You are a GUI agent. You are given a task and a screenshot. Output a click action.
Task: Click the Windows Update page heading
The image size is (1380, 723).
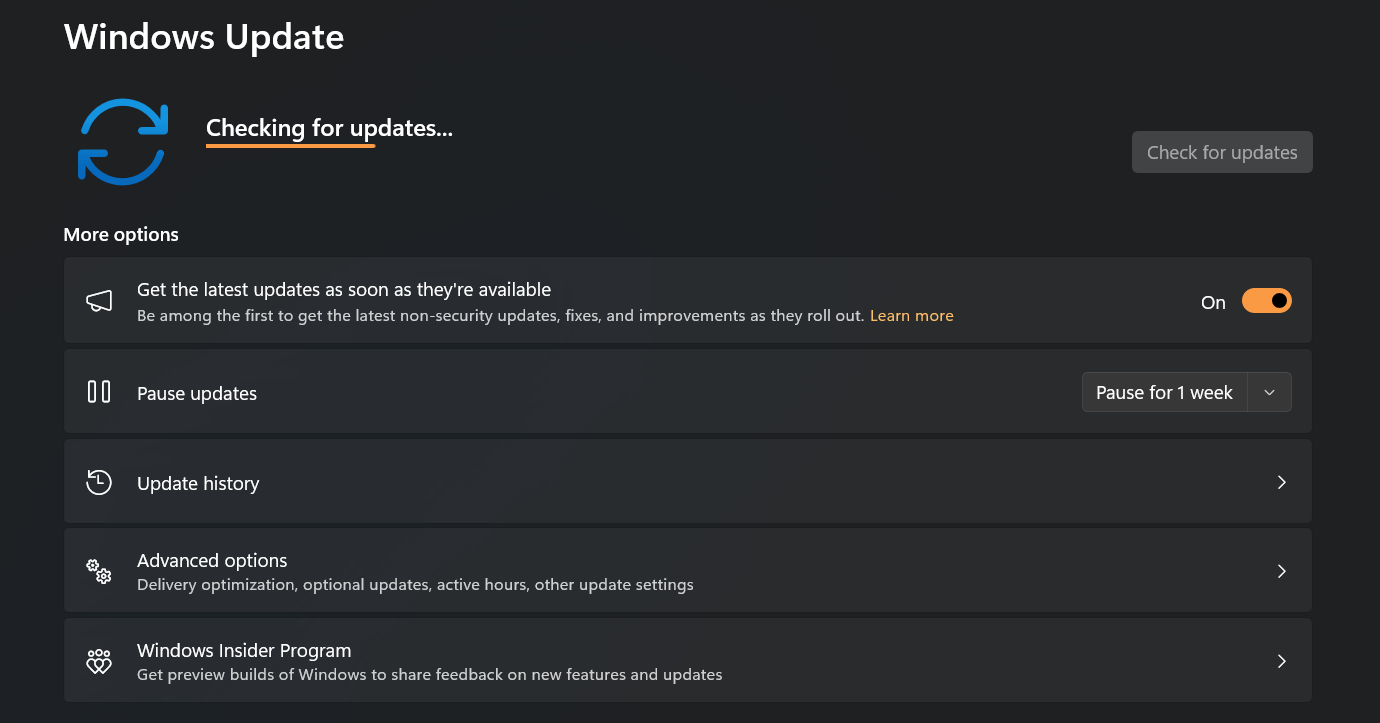pos(204,37)
